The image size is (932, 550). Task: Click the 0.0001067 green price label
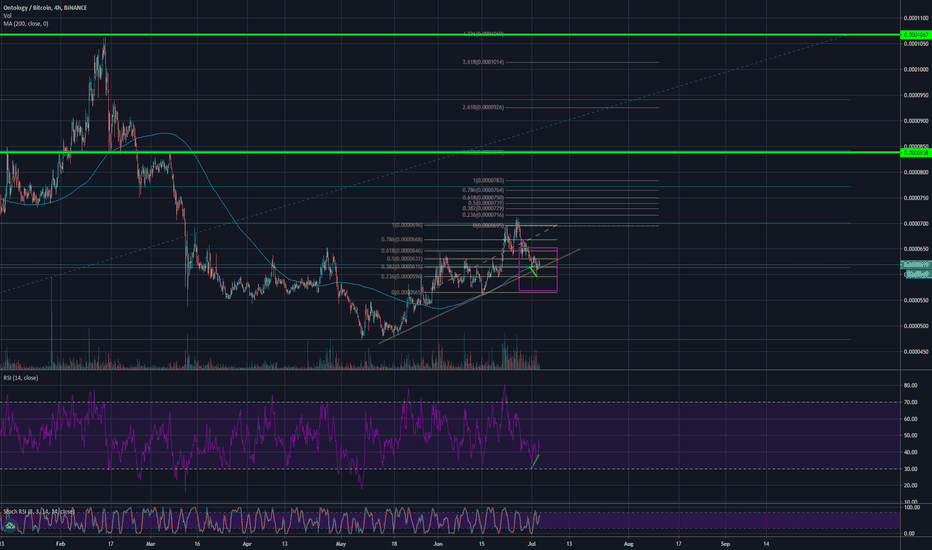917,34
